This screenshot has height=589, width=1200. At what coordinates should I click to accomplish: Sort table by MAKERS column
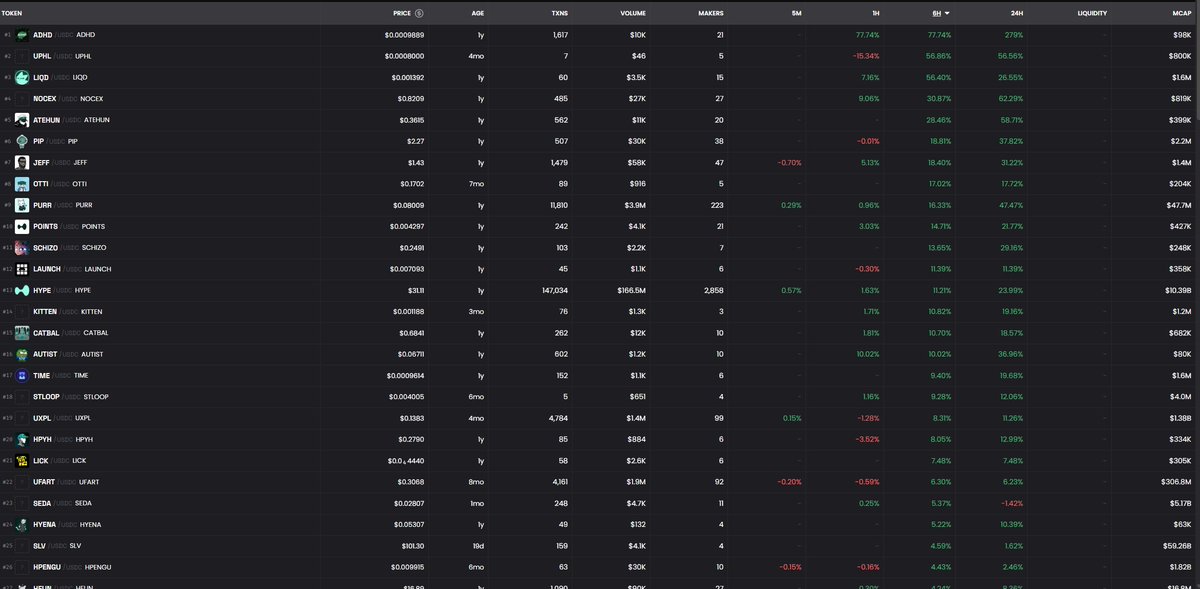[x=711, y=13]
